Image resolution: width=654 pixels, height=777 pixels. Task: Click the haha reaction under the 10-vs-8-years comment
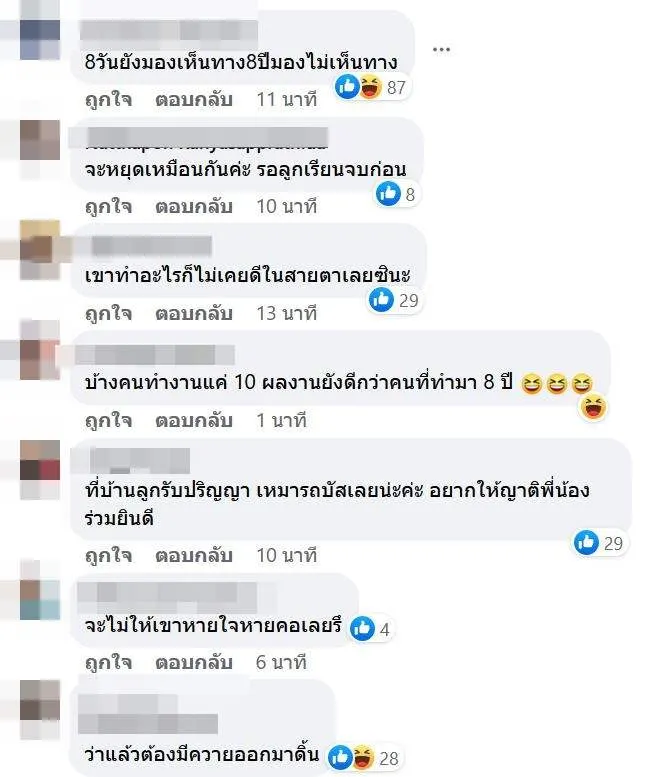(593, 408)
